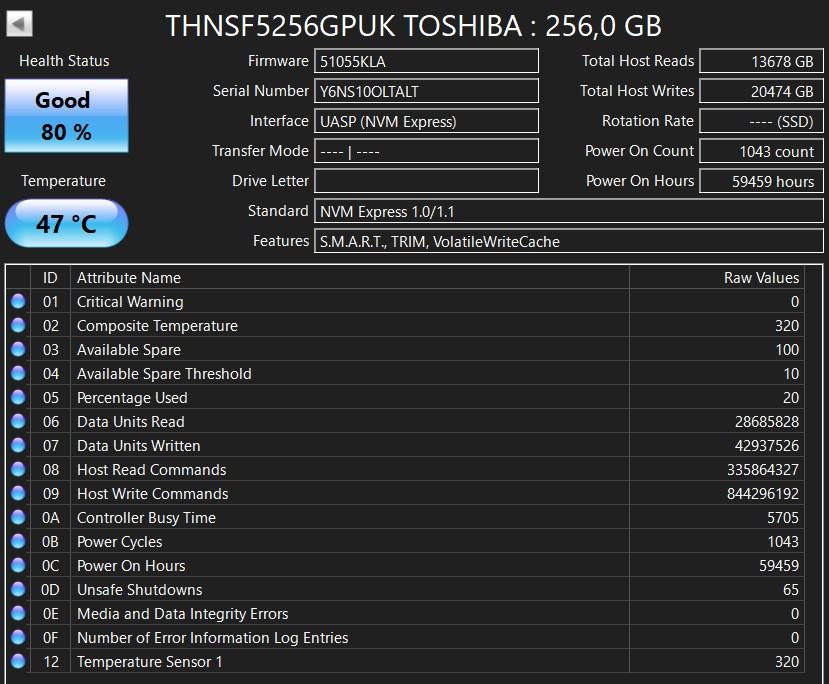Click the Serial Number field Y6NS10OLTALT
The width and height of the screenshot is (829, 684).
pyautogui.click(x=426, y=91)
